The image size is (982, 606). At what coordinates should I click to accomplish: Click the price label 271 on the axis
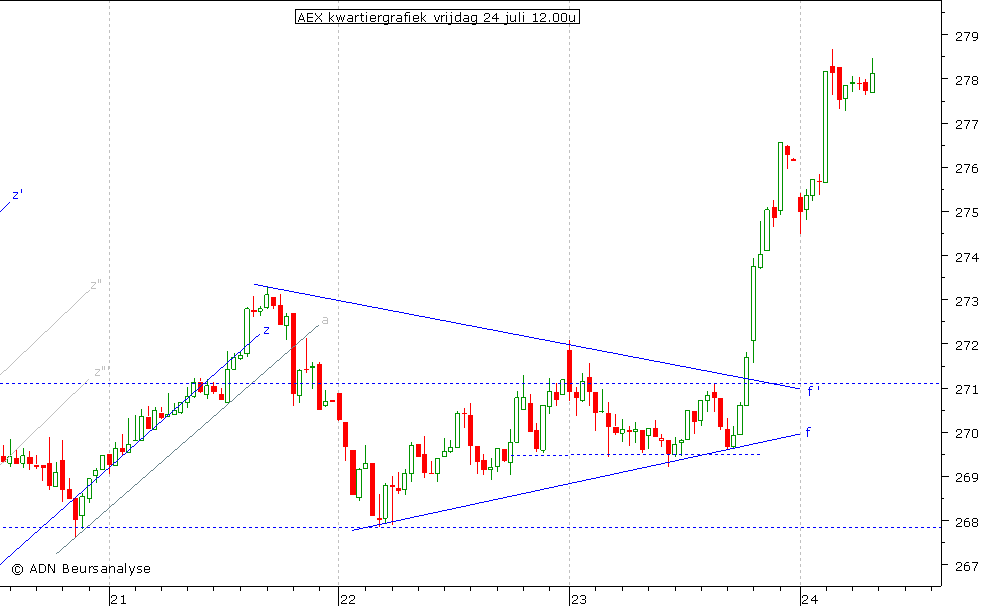click(x=966, y=389)
